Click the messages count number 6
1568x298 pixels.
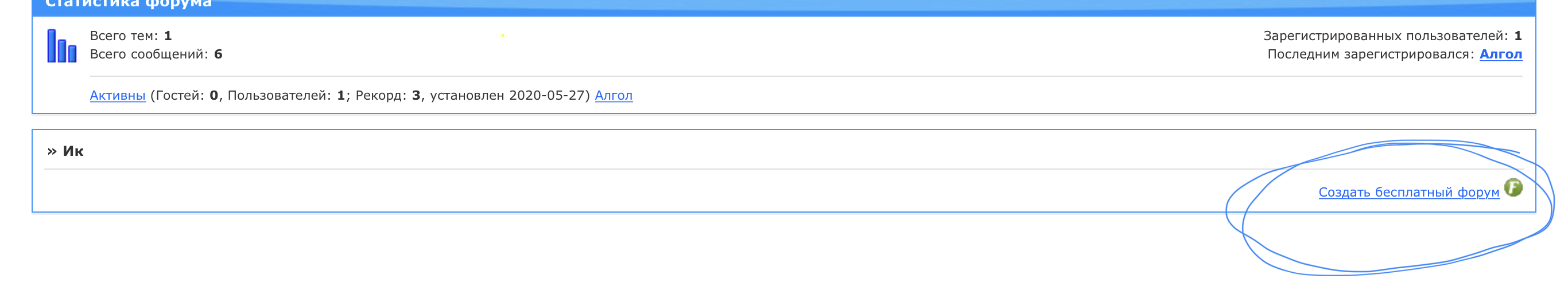219,54
